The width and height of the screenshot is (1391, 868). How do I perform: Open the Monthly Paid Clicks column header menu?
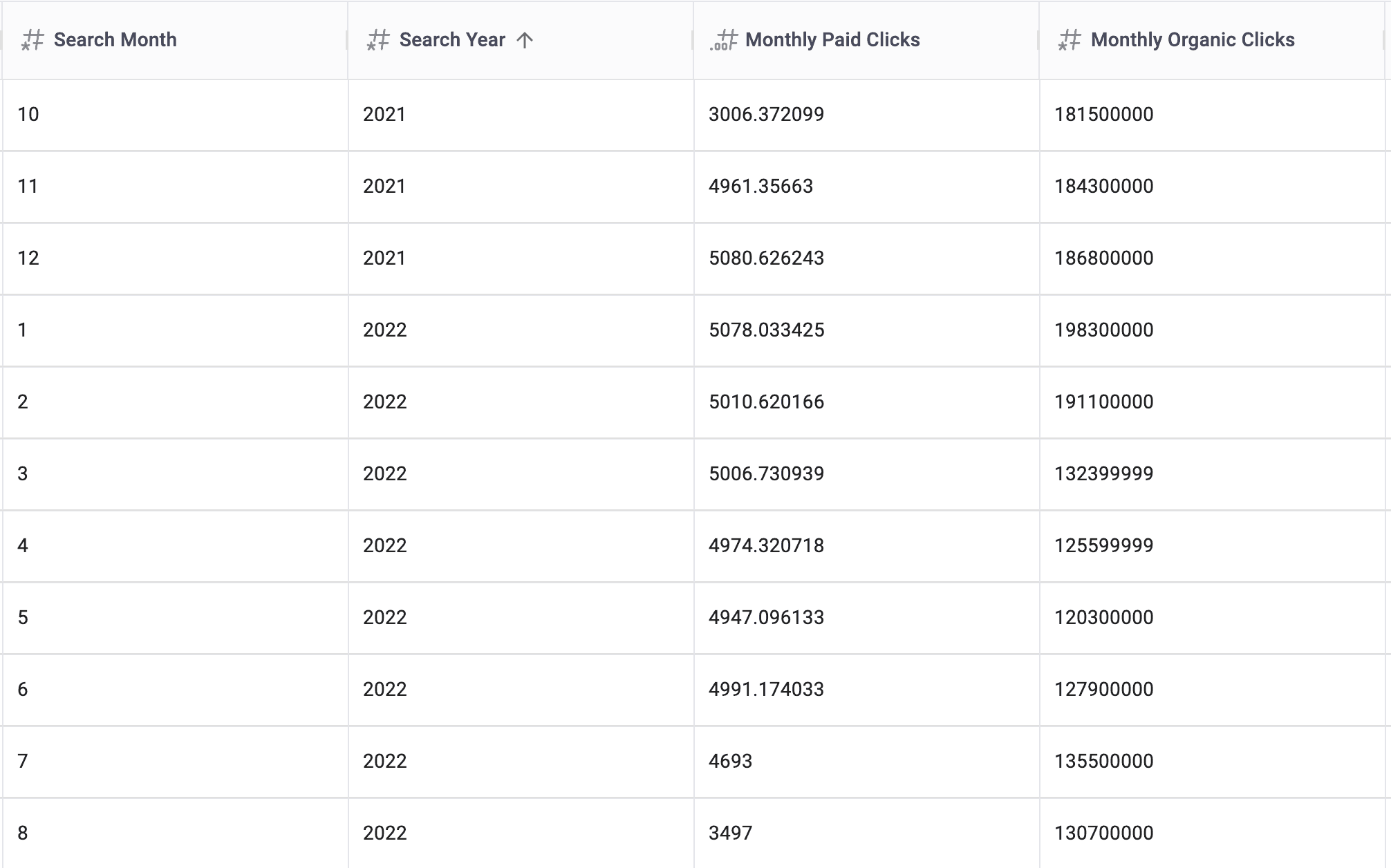tap(832, 39)
